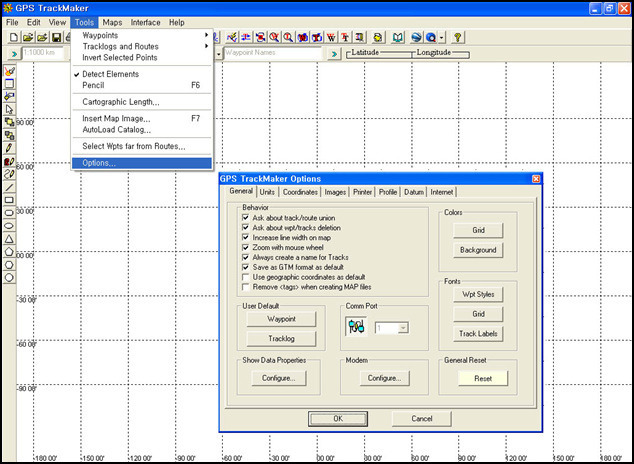Viewport: 634px width, 464px height.
Task: Click the 1:1000 km scale field
Action: point(42,53)
